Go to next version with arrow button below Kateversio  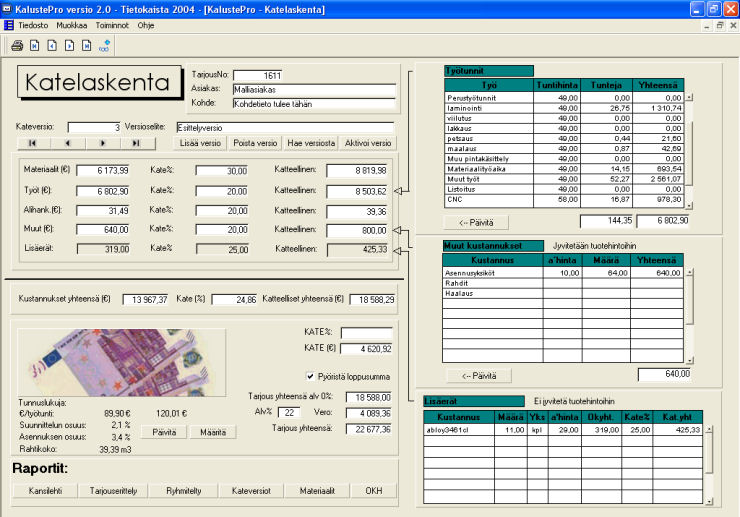pyautogui.click(x=103, y=143)
